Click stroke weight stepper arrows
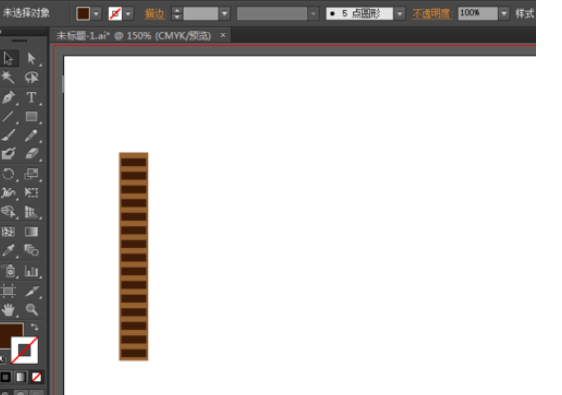Viewport: 562px width, 395px height. point(177,14)
